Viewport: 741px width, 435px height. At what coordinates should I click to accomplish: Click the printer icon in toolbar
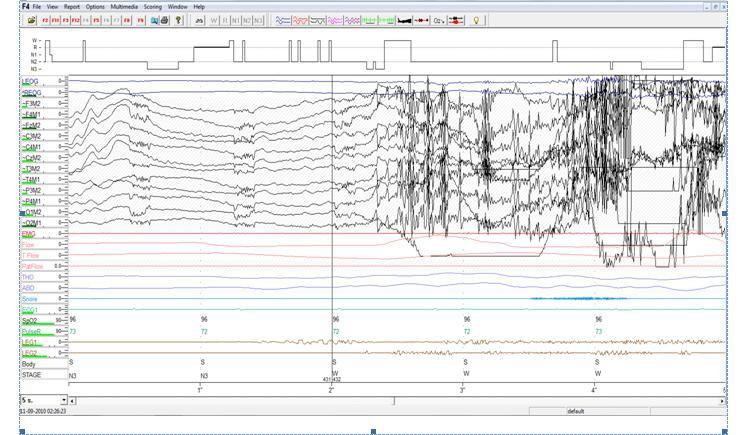[166, 20]
